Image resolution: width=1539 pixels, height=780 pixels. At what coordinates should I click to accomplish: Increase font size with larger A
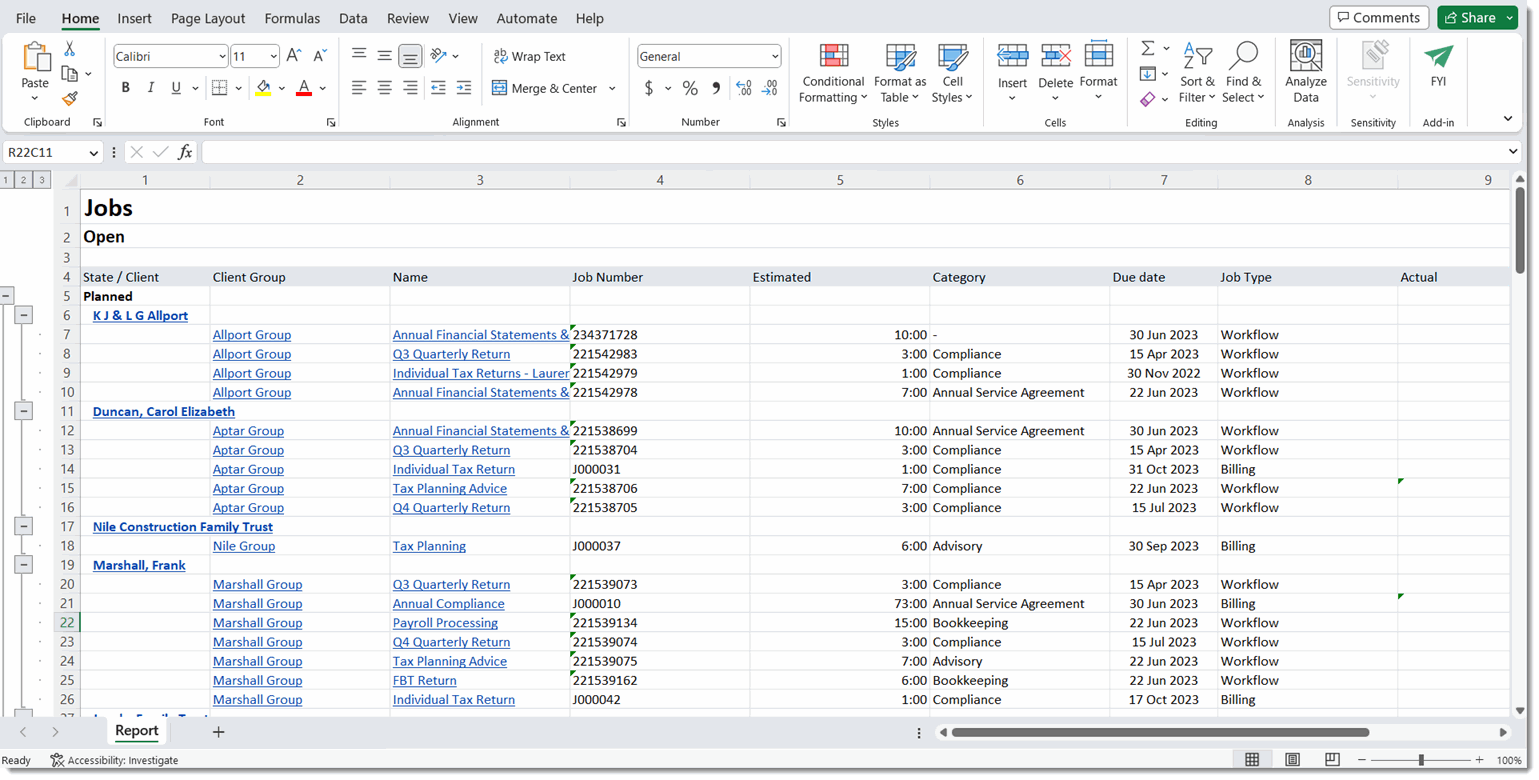click(x=293, y=56)
